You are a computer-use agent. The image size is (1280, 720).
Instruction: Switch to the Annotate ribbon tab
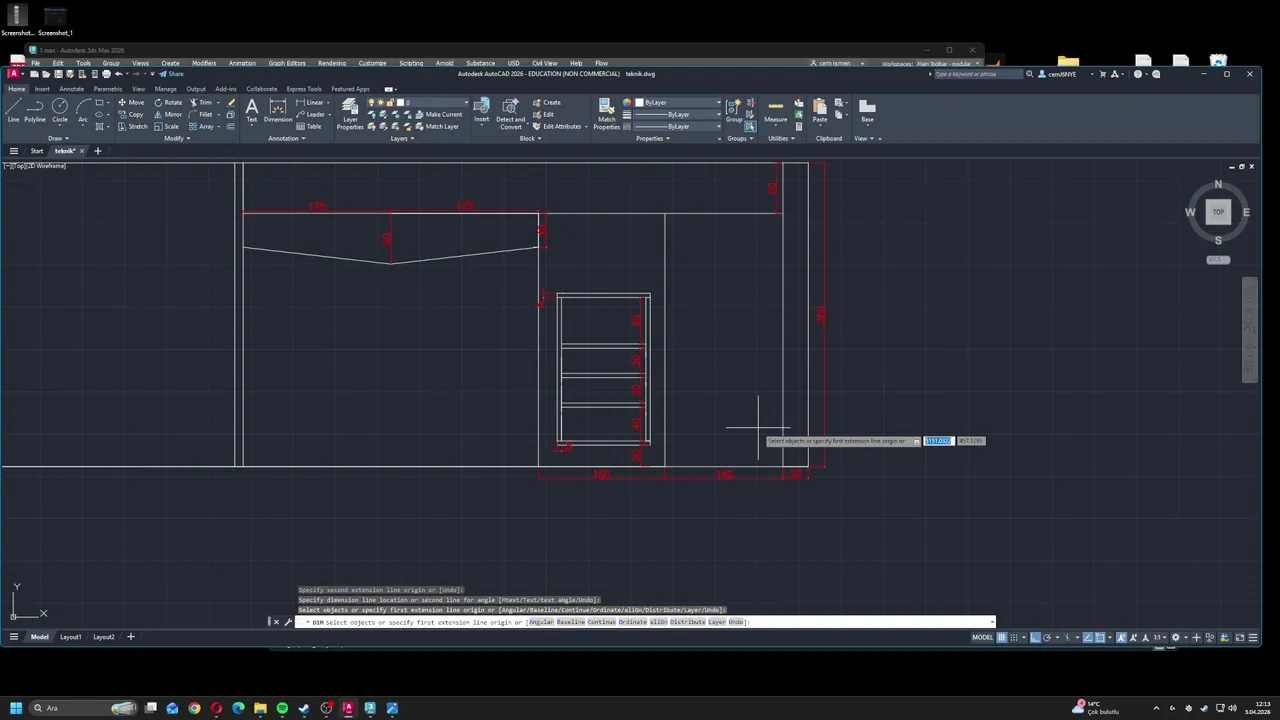(71, 89)
